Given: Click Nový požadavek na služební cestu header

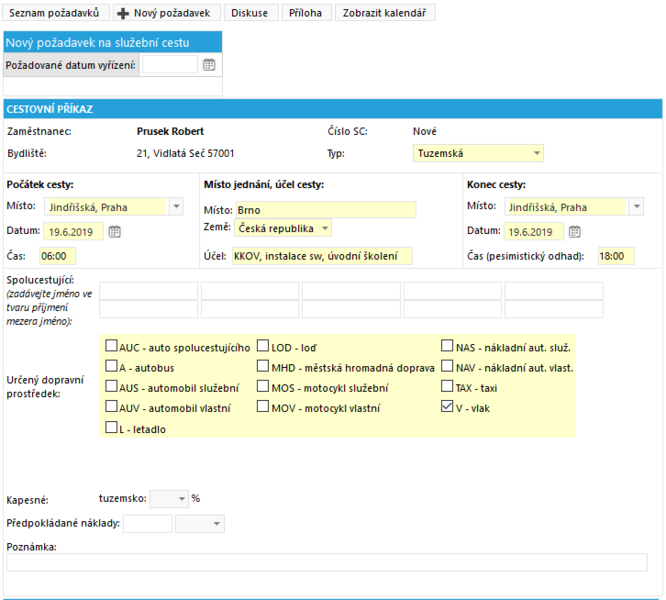Looking at the screenshot, I should point(113,42).
